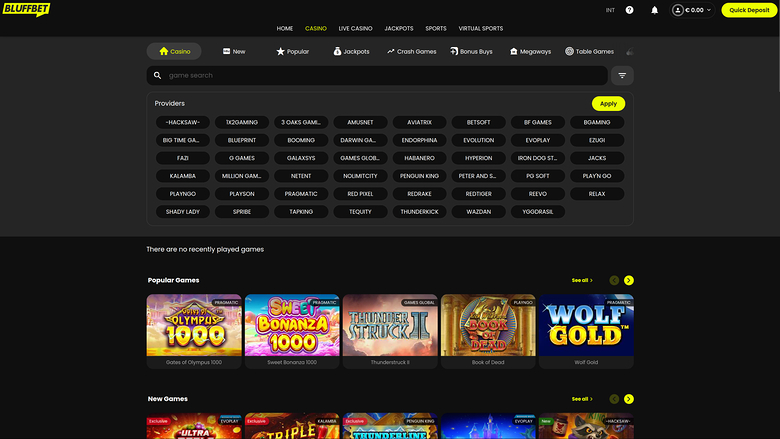The image size is (780, 439).
Task: Toggle the NOLIMITCITY provider chip
Action: 360,176
